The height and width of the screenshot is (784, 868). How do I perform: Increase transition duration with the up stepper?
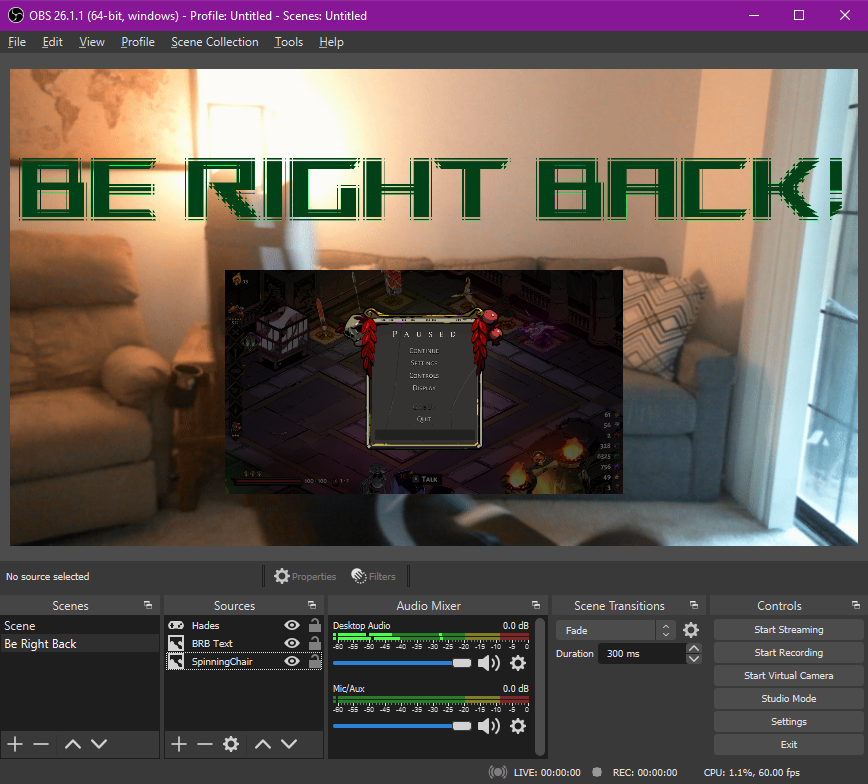tap(693, 648)
